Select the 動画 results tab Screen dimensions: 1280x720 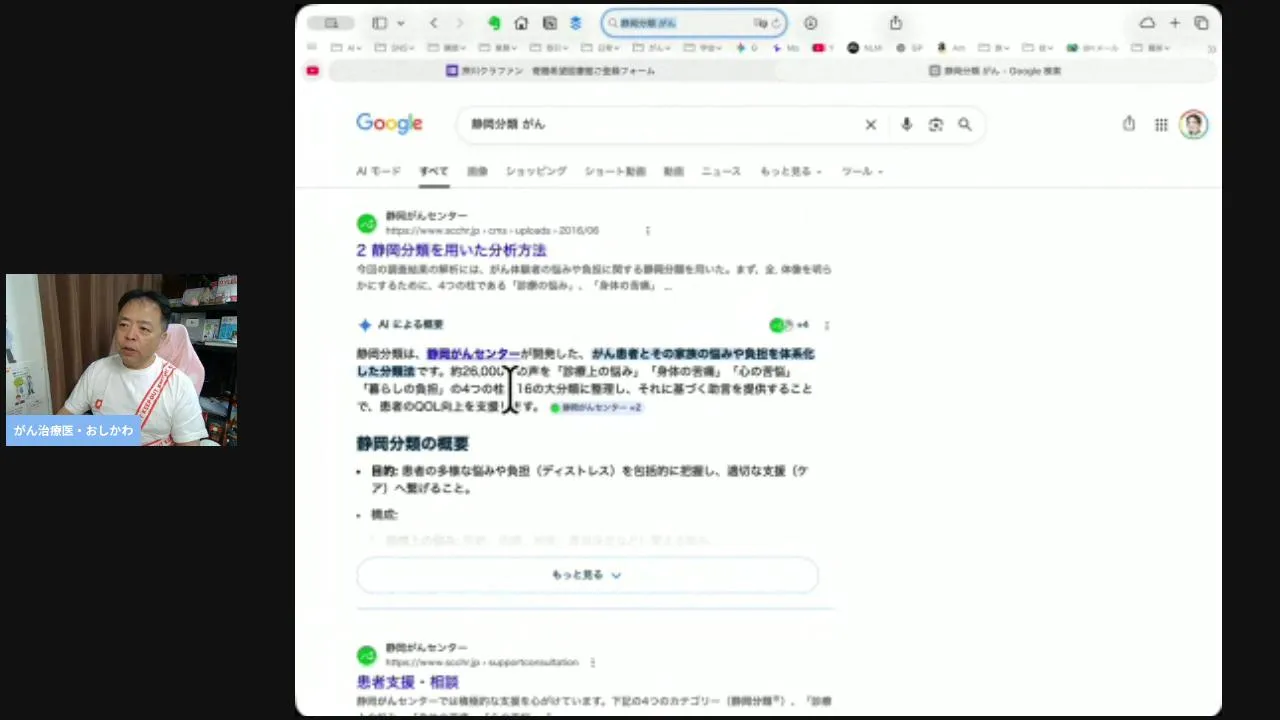pyautogui.click(x=674, y=171)
